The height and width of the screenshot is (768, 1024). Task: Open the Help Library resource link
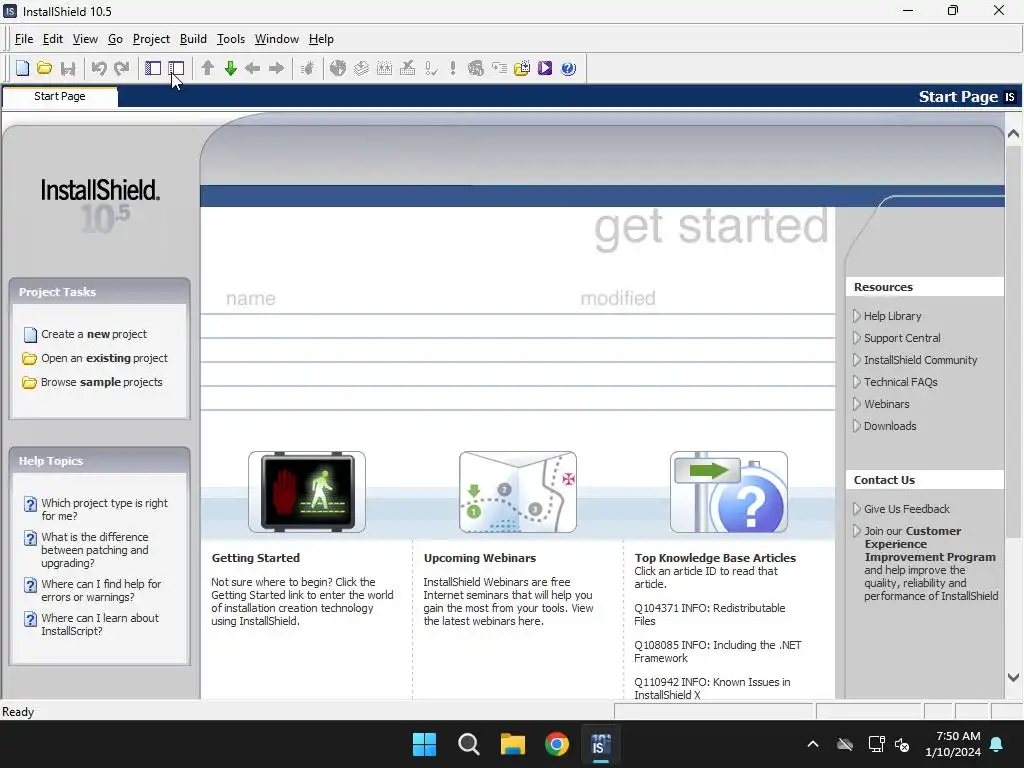click(892, 316)
